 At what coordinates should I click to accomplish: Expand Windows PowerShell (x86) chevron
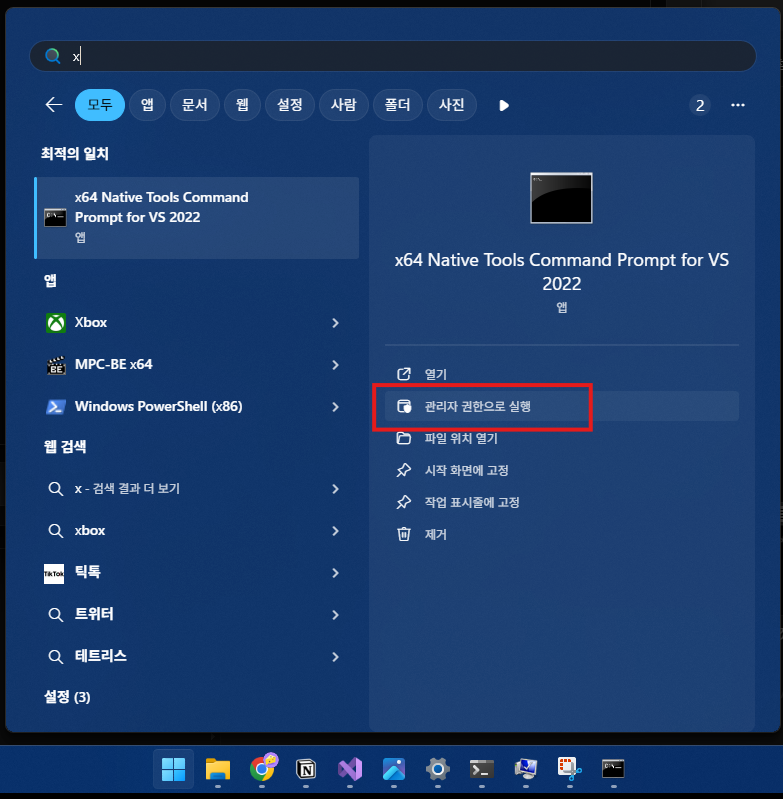tap(335, 407)
